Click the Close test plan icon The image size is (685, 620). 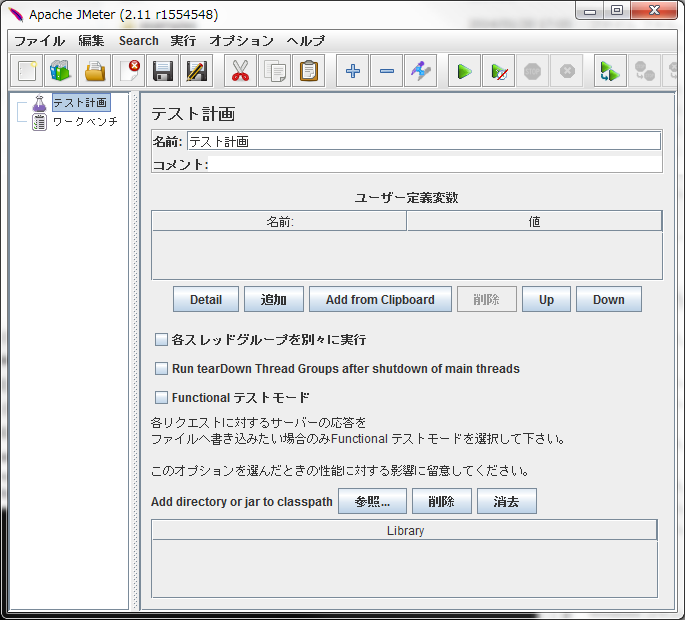tap(129, 71)
